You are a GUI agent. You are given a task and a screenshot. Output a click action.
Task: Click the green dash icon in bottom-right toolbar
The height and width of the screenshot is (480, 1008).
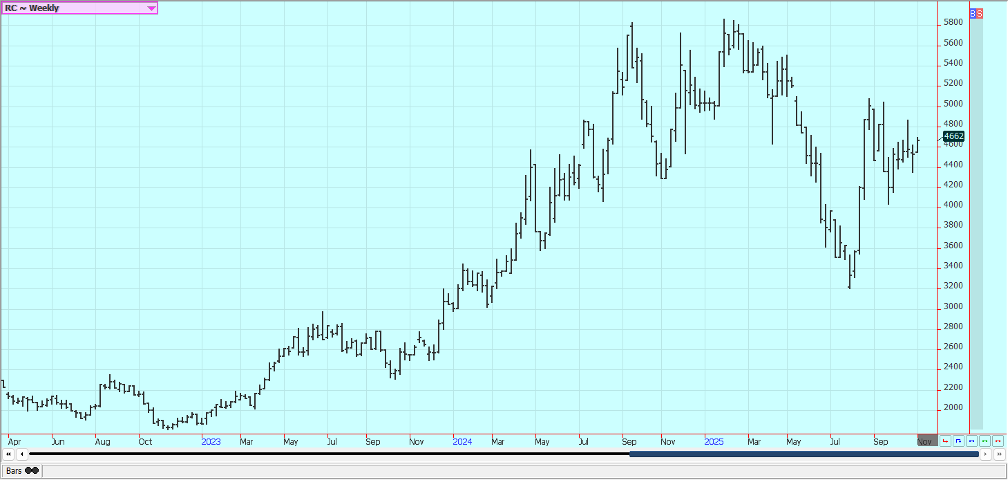click(x=984, y=440)
